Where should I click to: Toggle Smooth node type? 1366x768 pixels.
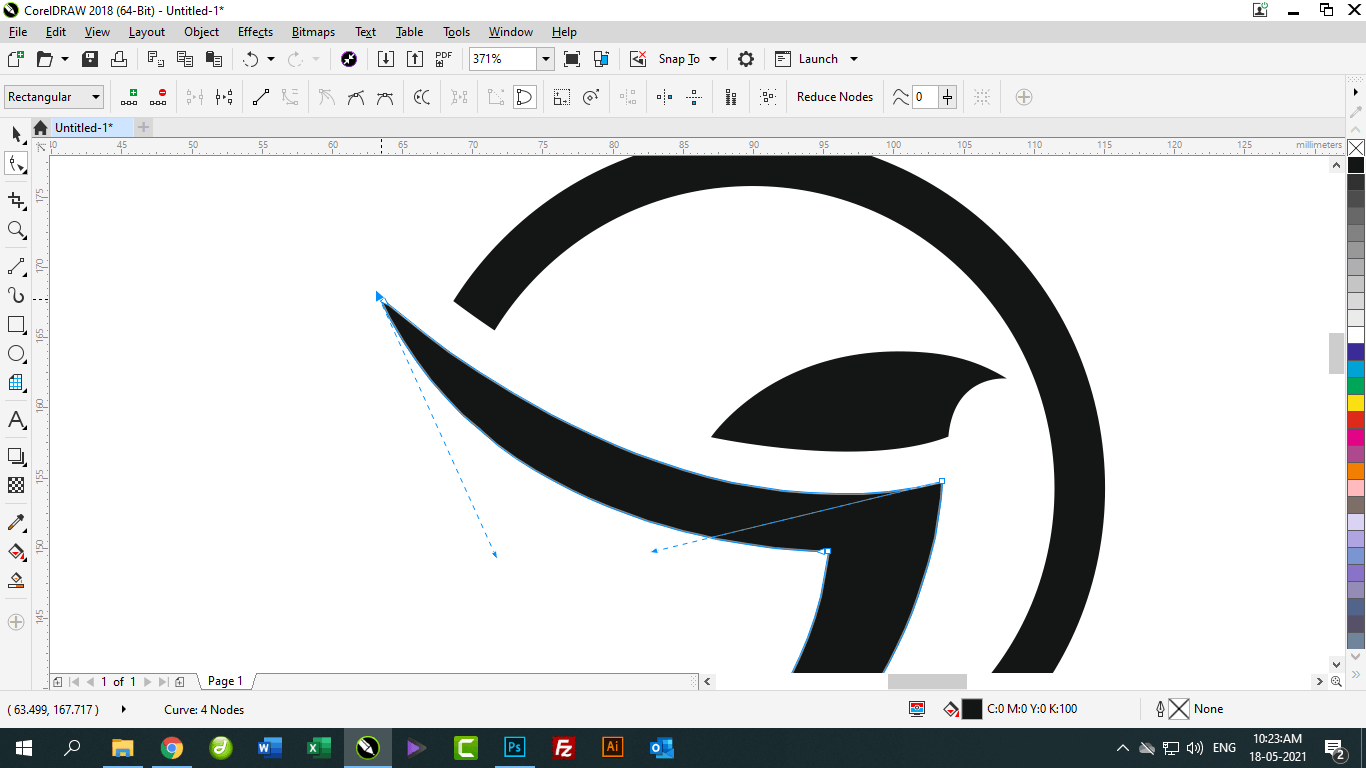point(356,97)
